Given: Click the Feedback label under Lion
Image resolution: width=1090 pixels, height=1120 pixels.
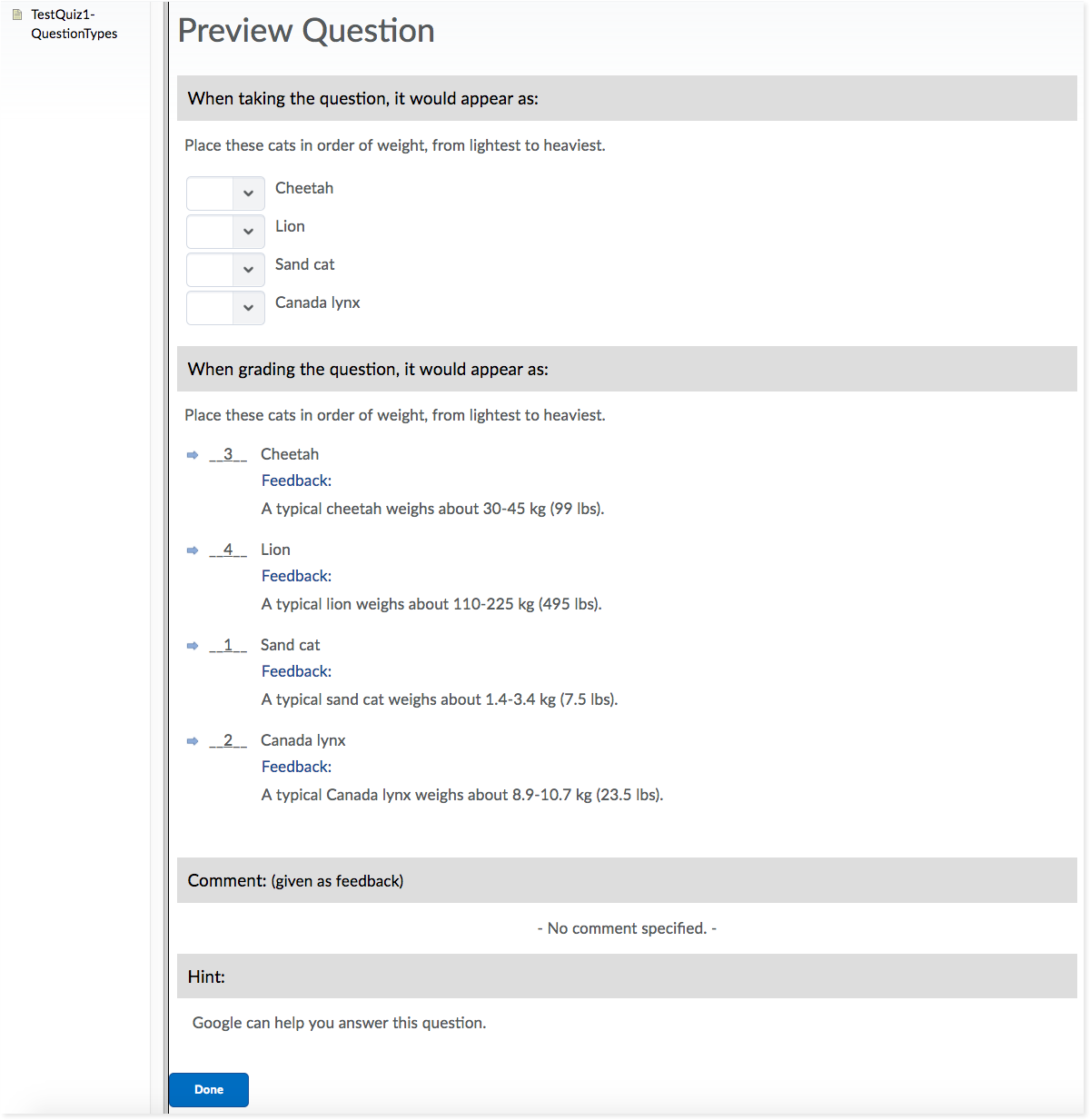Looking at the screenshot, I should (x=296, y=576).
